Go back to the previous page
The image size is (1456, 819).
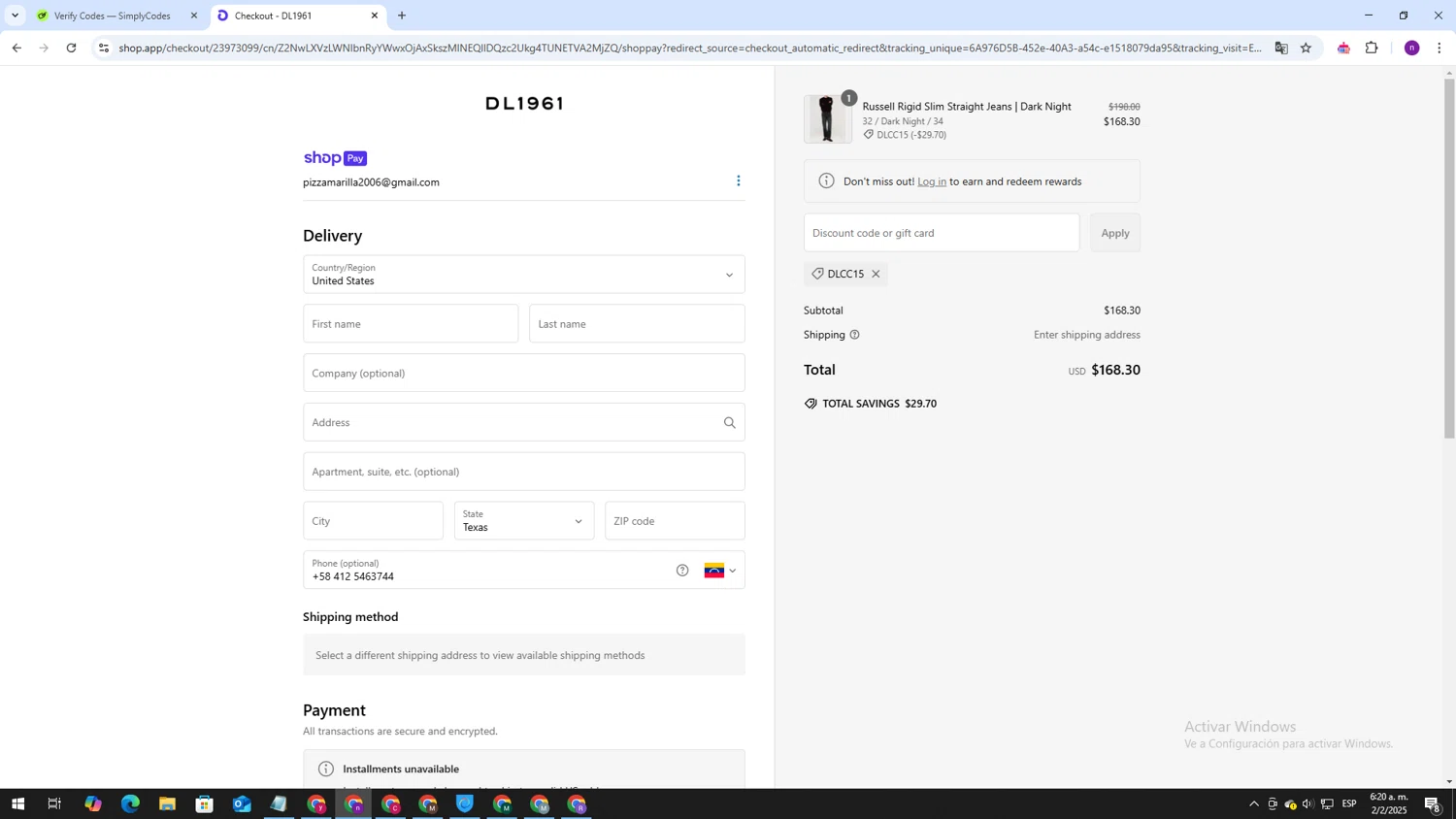[17, 48]
